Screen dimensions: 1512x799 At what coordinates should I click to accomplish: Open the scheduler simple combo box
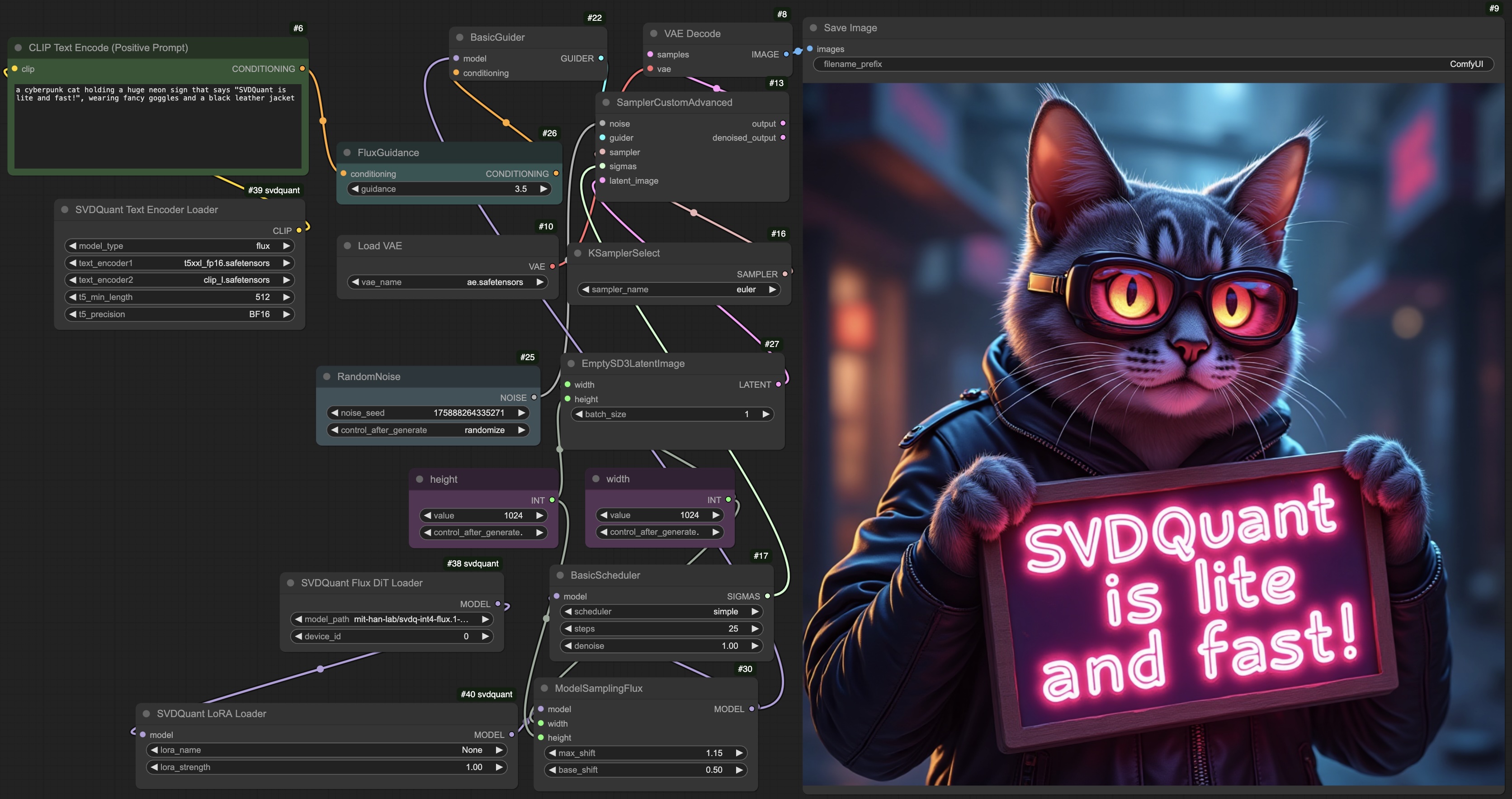(661, 612)
